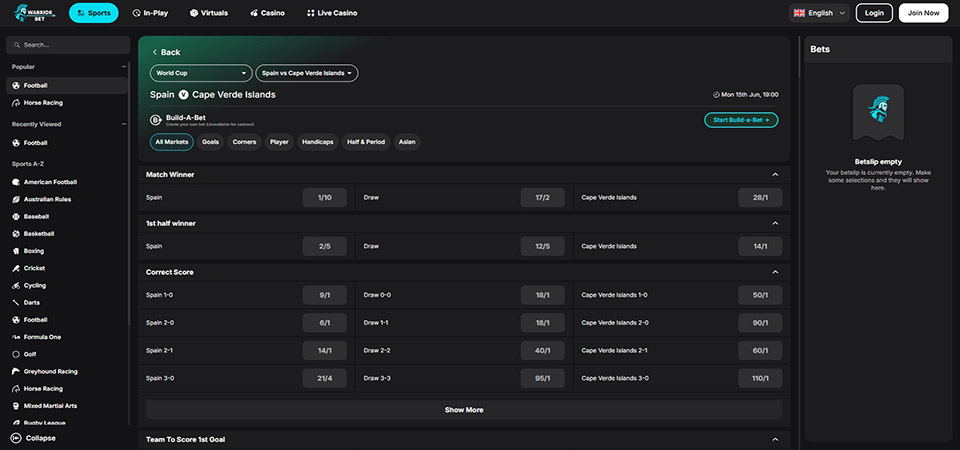Click the Baseball sport icon

16,217
